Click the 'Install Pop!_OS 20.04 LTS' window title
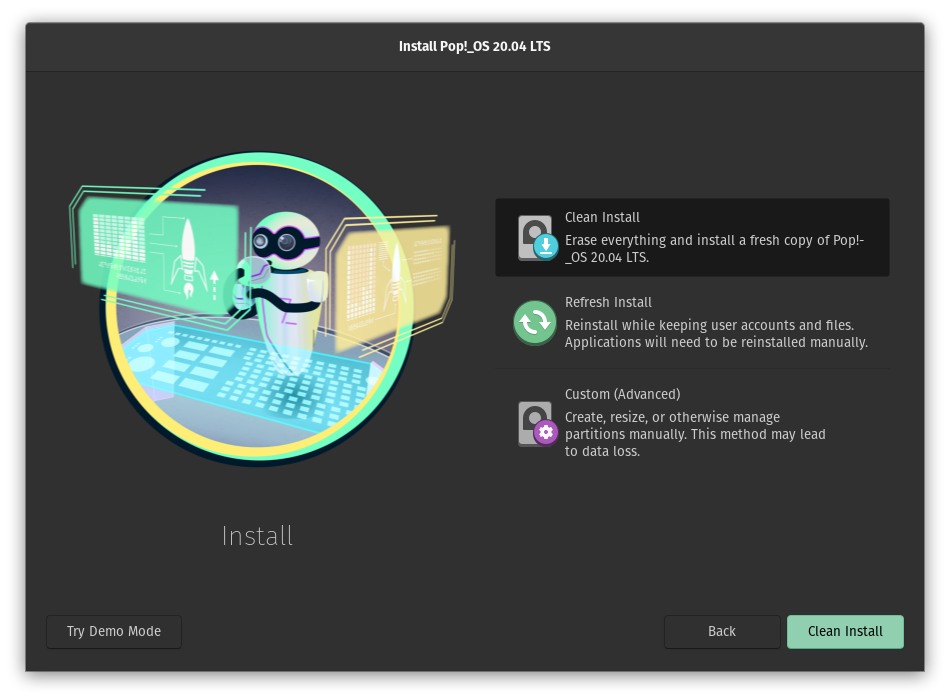Image resolution: width=950 pixels, height=700 pixels. [x=474, y=47]
